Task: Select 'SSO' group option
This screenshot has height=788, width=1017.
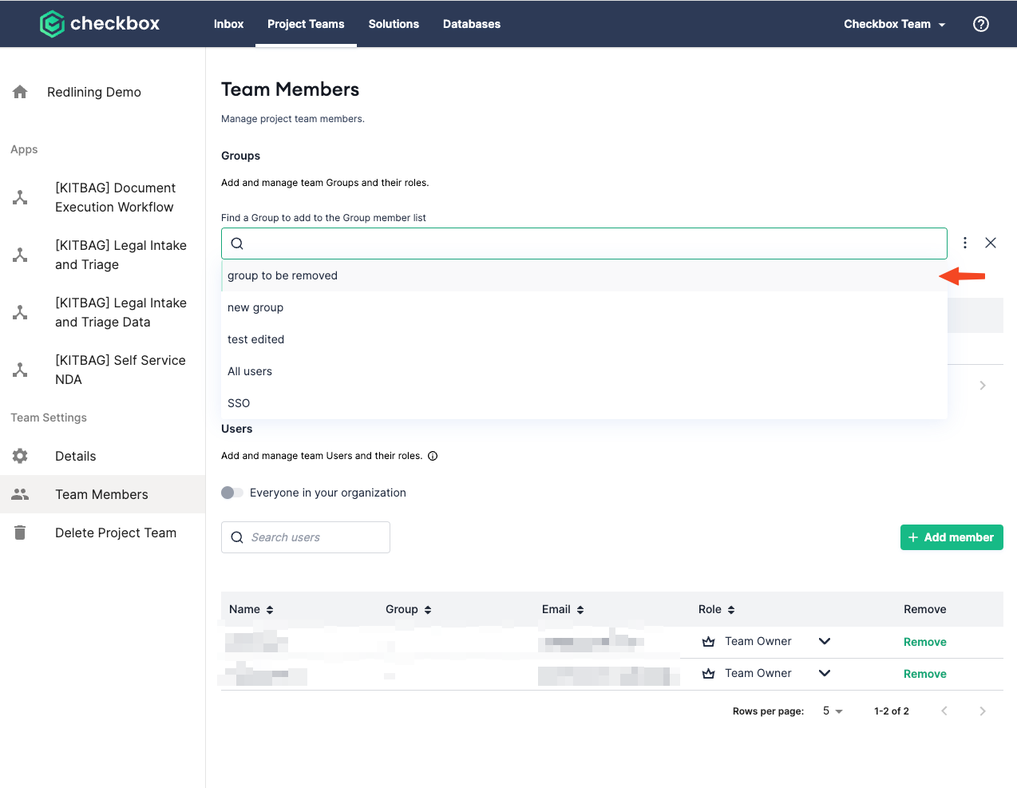Action: coord(584,403)
